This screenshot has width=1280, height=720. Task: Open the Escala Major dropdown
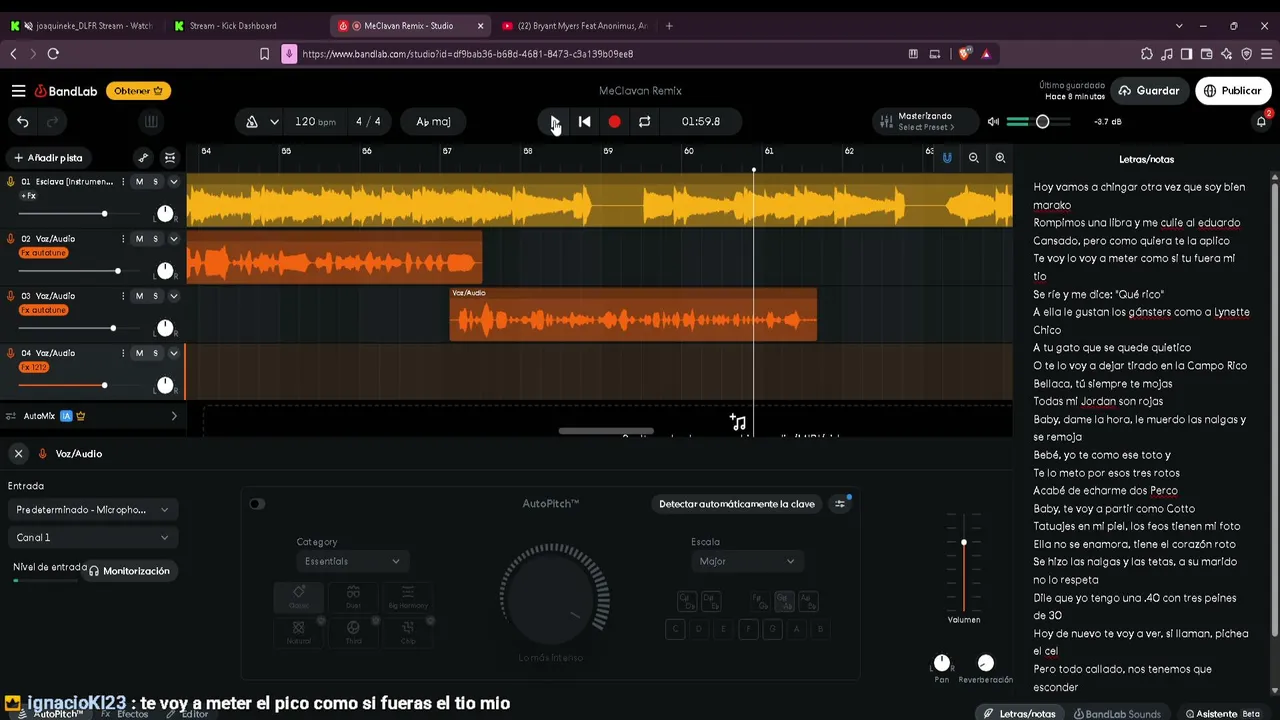coord(747,562)
